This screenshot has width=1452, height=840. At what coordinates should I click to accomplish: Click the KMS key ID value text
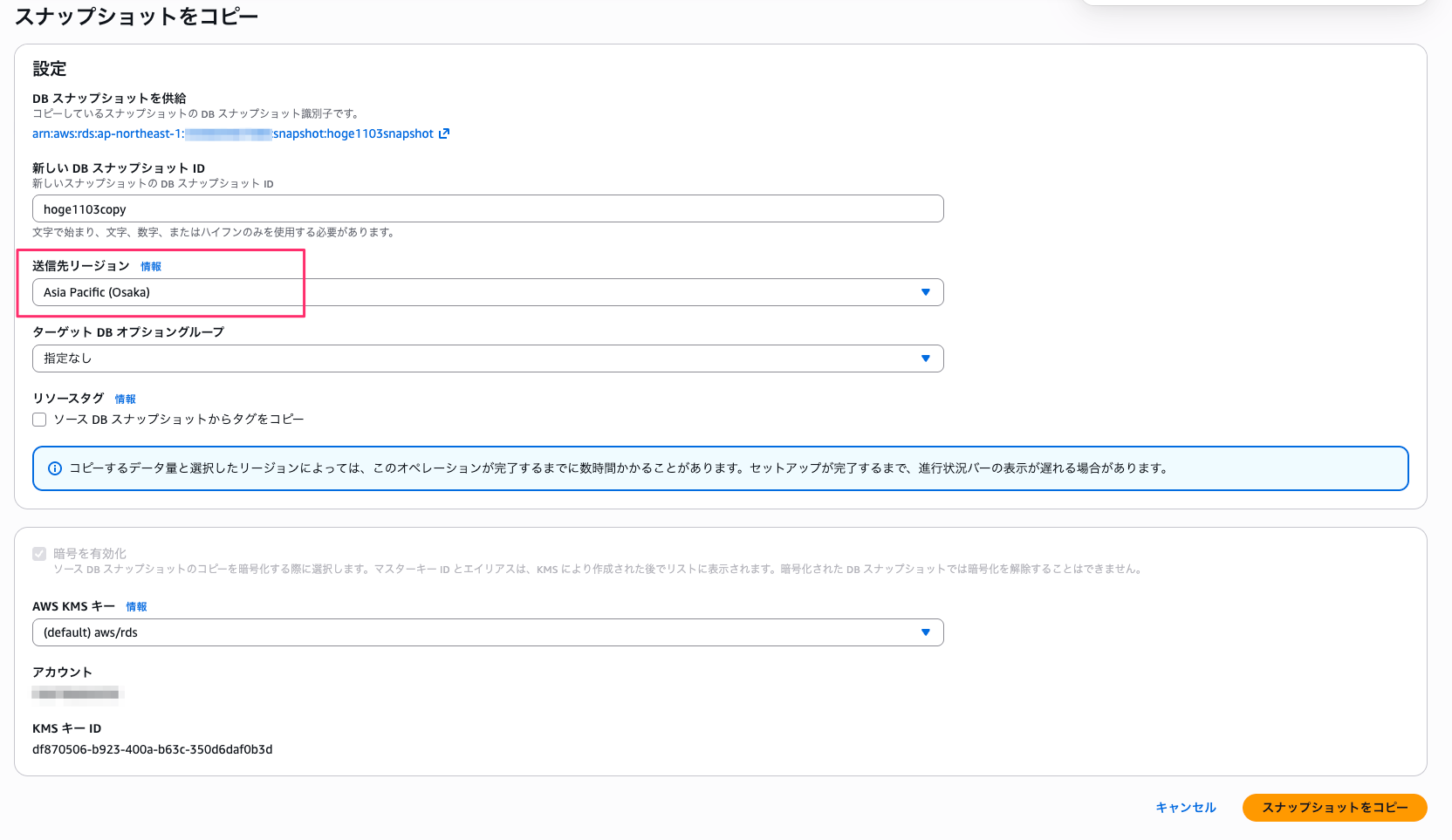[x=152, y=749]
